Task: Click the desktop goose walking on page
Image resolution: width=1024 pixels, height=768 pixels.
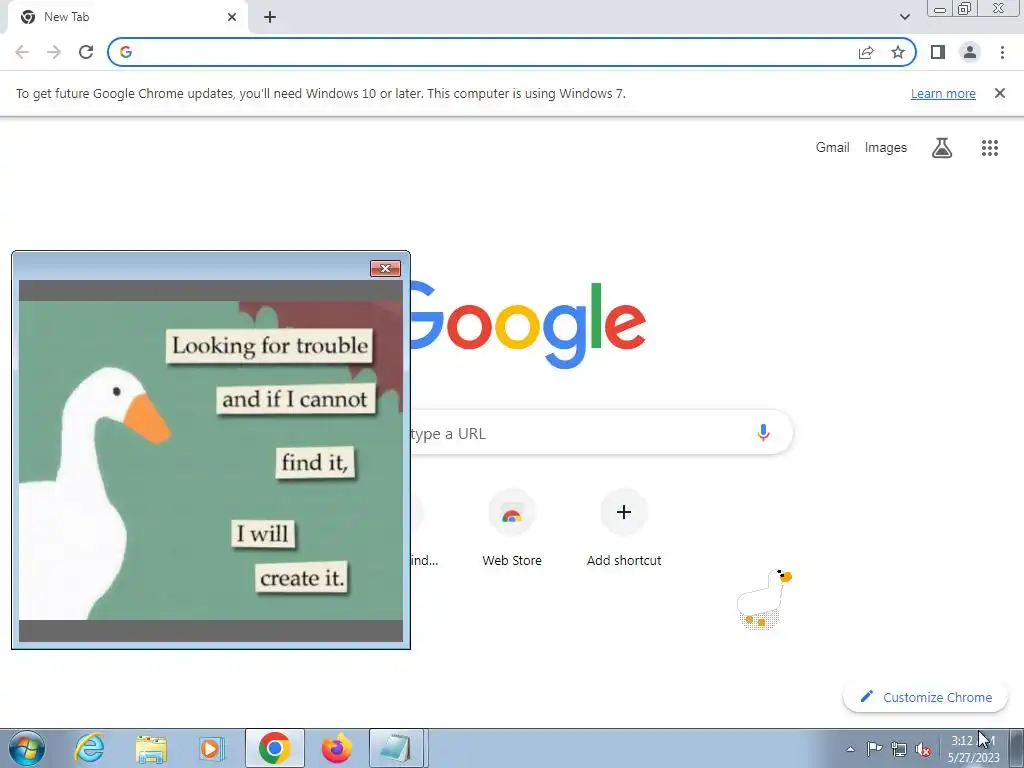Action: (x=764, y=599)
